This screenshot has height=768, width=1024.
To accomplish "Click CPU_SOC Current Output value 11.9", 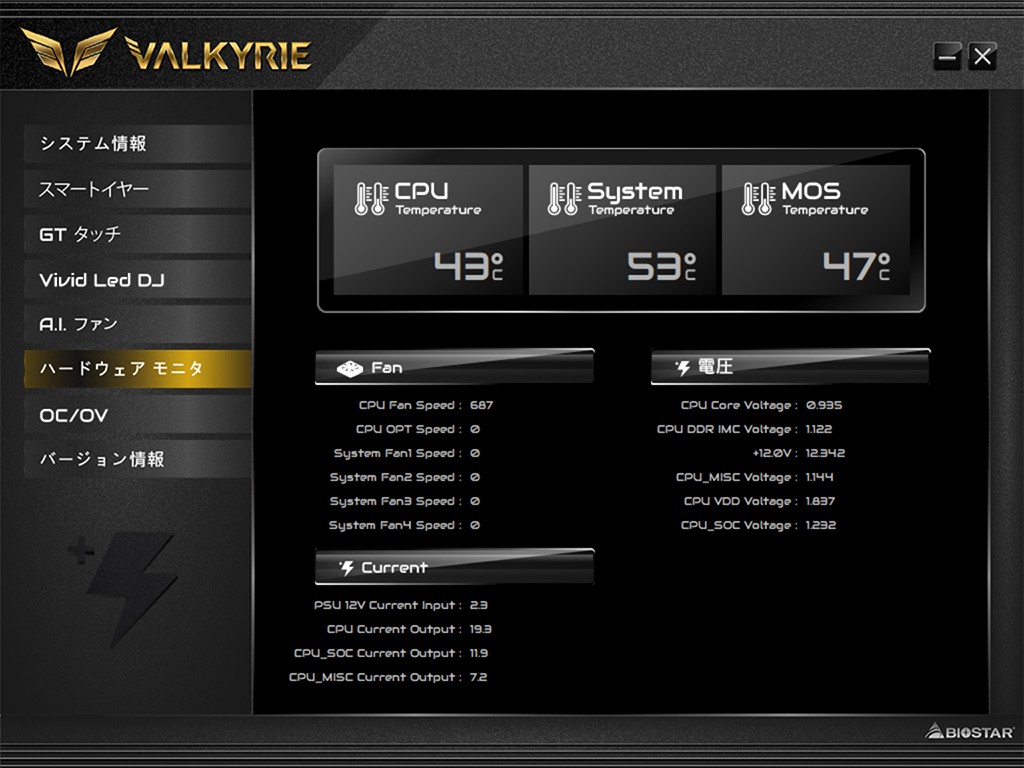I will pyautogui.click(x=479, y=653).
